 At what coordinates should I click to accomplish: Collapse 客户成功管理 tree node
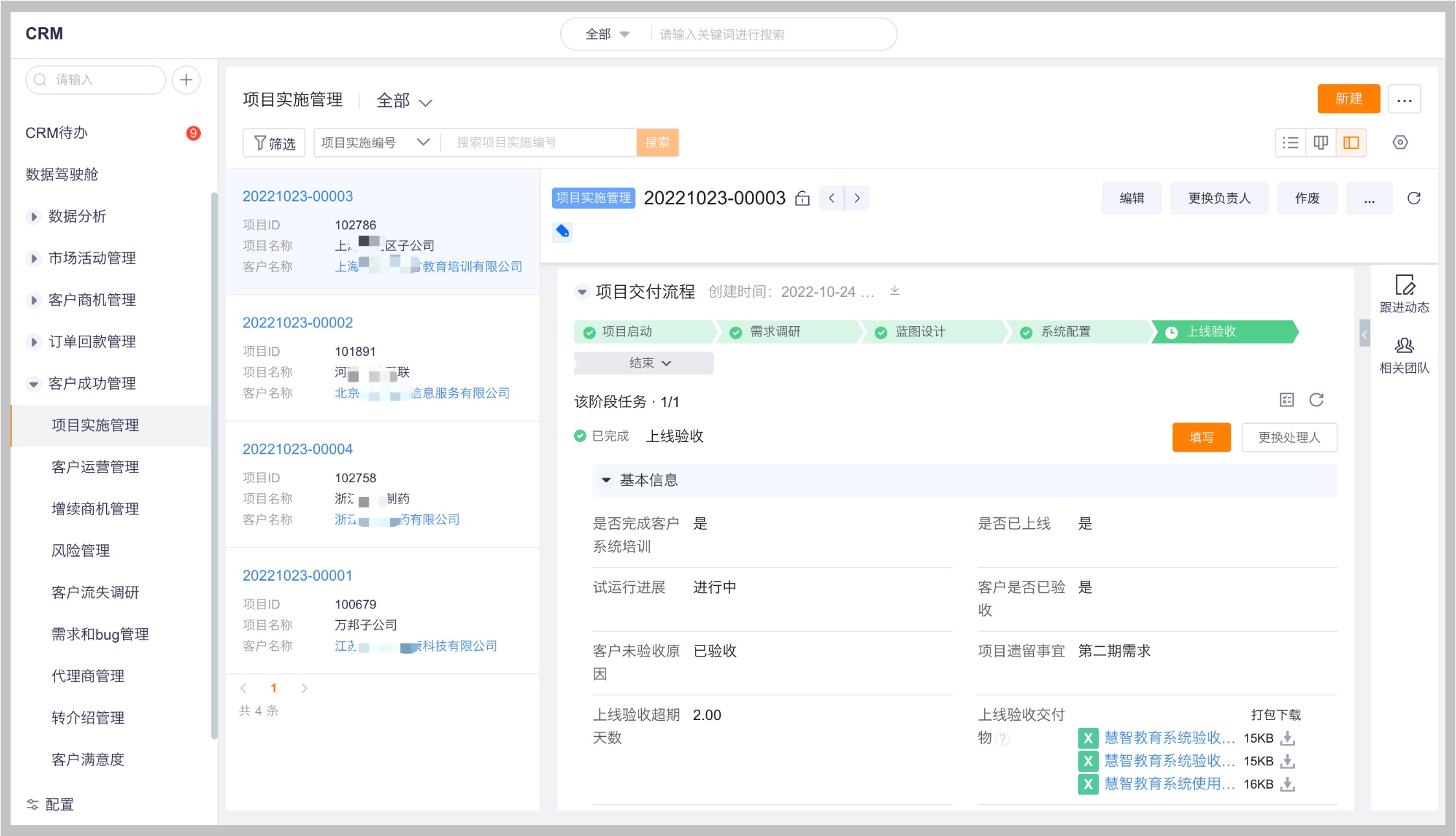[34, 384]
